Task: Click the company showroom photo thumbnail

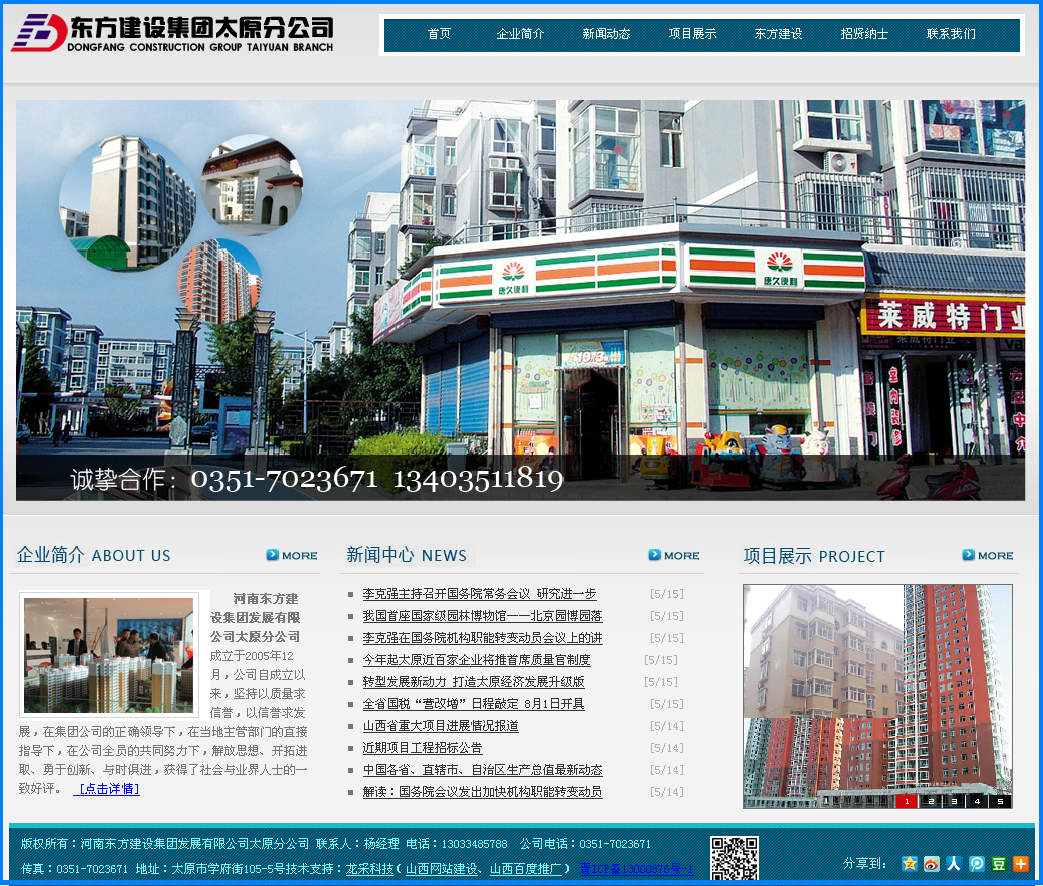Action: pos(109,655)
